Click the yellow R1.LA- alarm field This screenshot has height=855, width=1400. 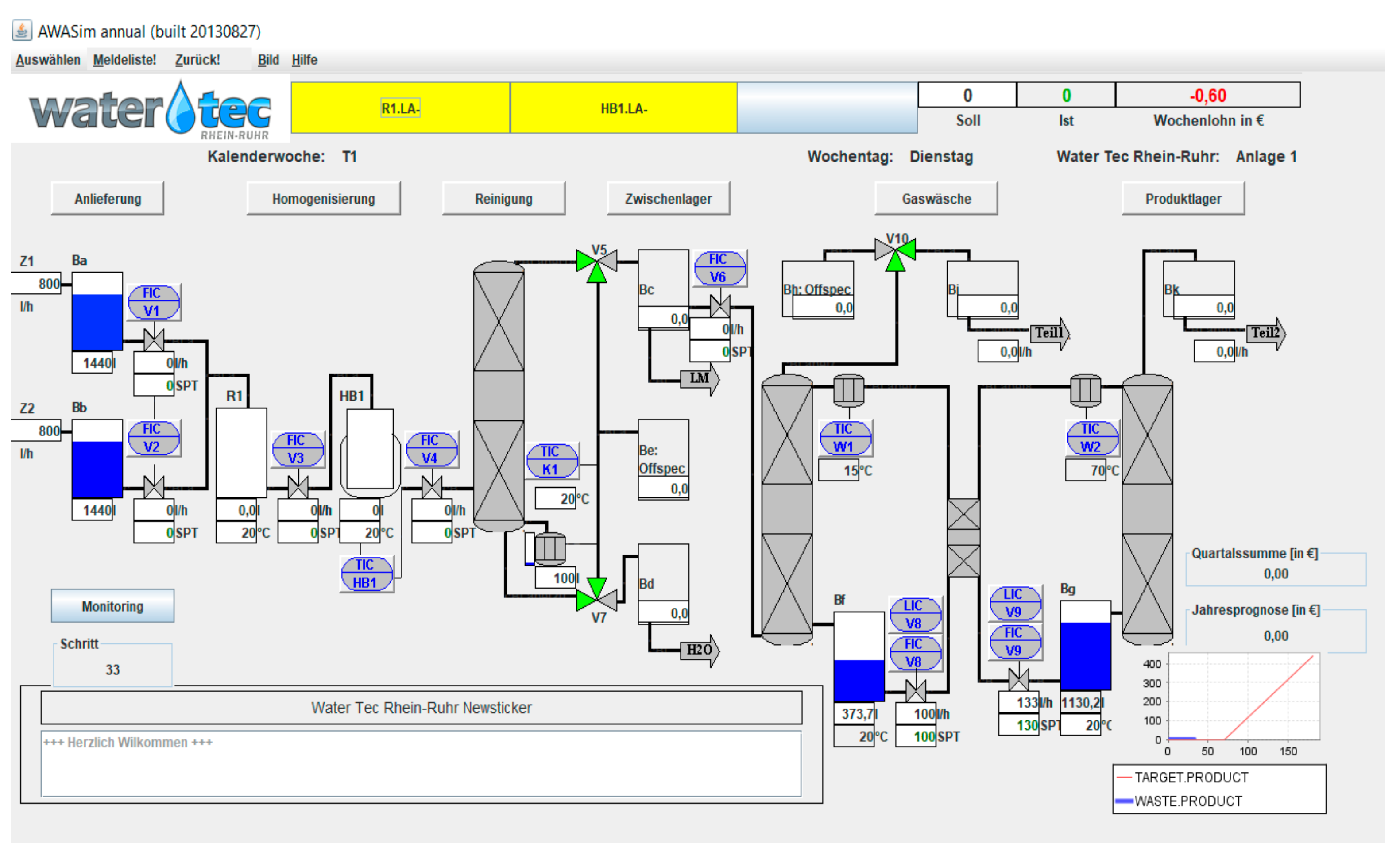400,108
